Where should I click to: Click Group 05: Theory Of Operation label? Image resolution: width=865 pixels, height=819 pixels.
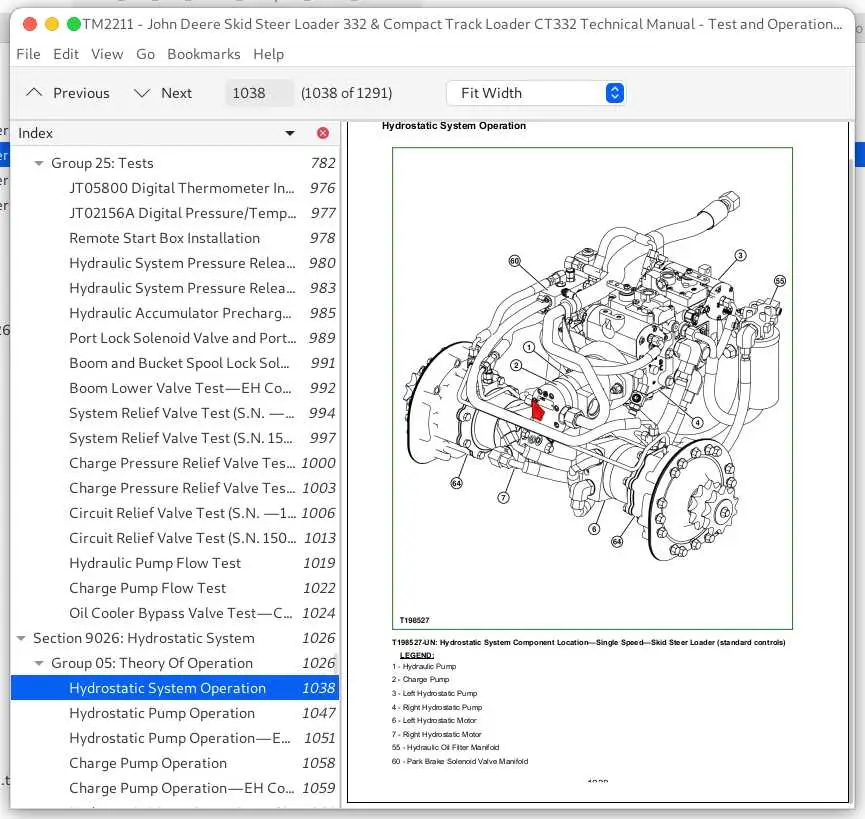(152, 663)
